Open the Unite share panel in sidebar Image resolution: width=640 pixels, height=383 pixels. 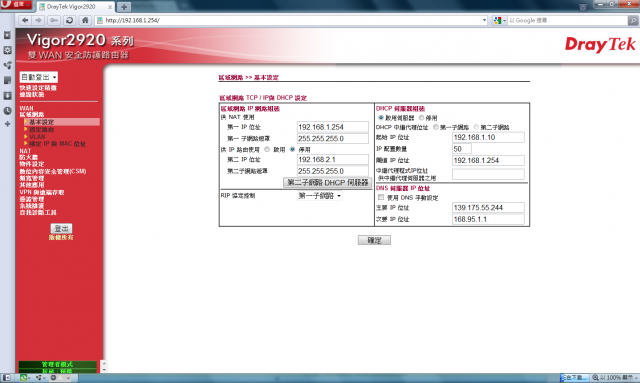7,65
